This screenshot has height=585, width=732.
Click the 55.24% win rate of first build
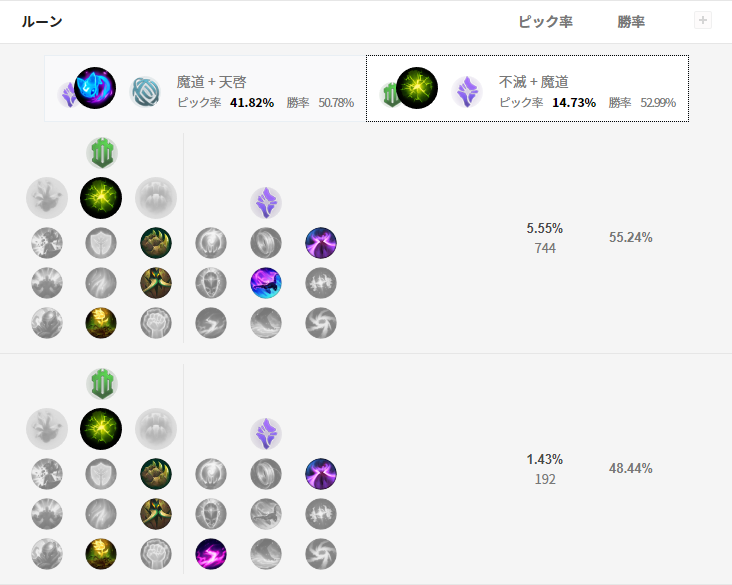(631, 237)
